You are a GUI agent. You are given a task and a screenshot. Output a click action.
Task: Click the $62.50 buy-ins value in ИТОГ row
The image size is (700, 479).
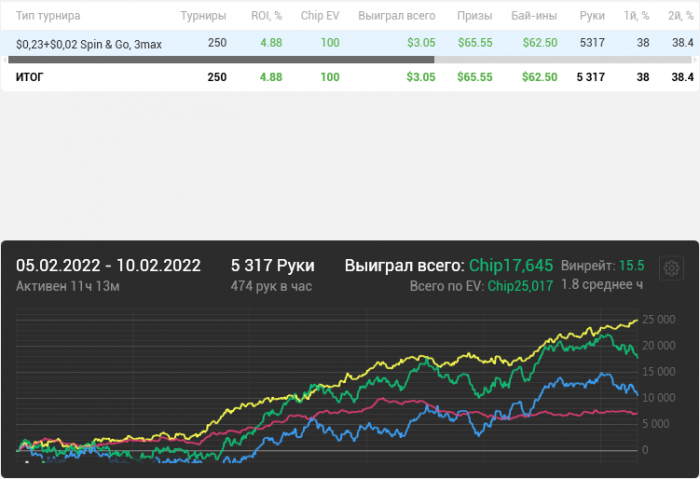click(x=540, y=77)
